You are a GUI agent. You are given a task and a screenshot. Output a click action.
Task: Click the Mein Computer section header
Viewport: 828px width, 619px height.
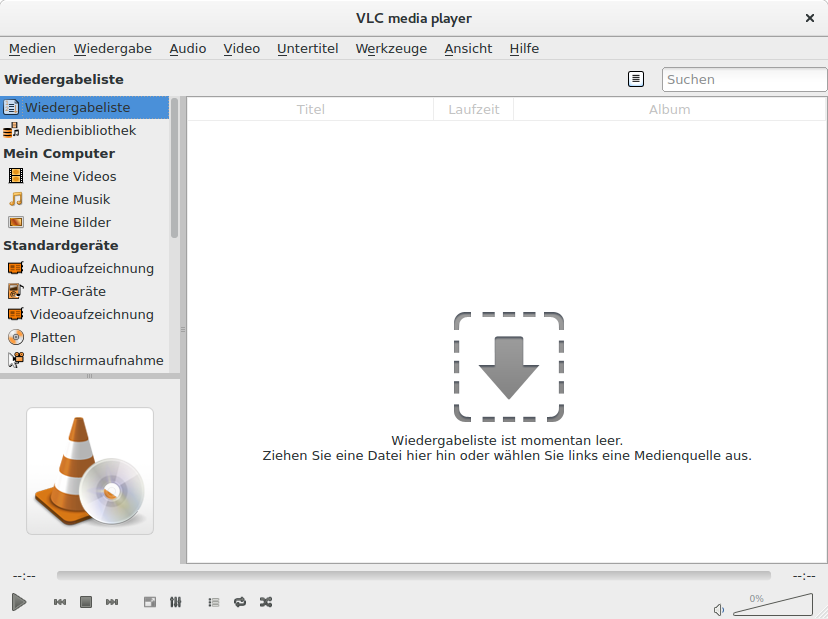[x=59, y=154]
